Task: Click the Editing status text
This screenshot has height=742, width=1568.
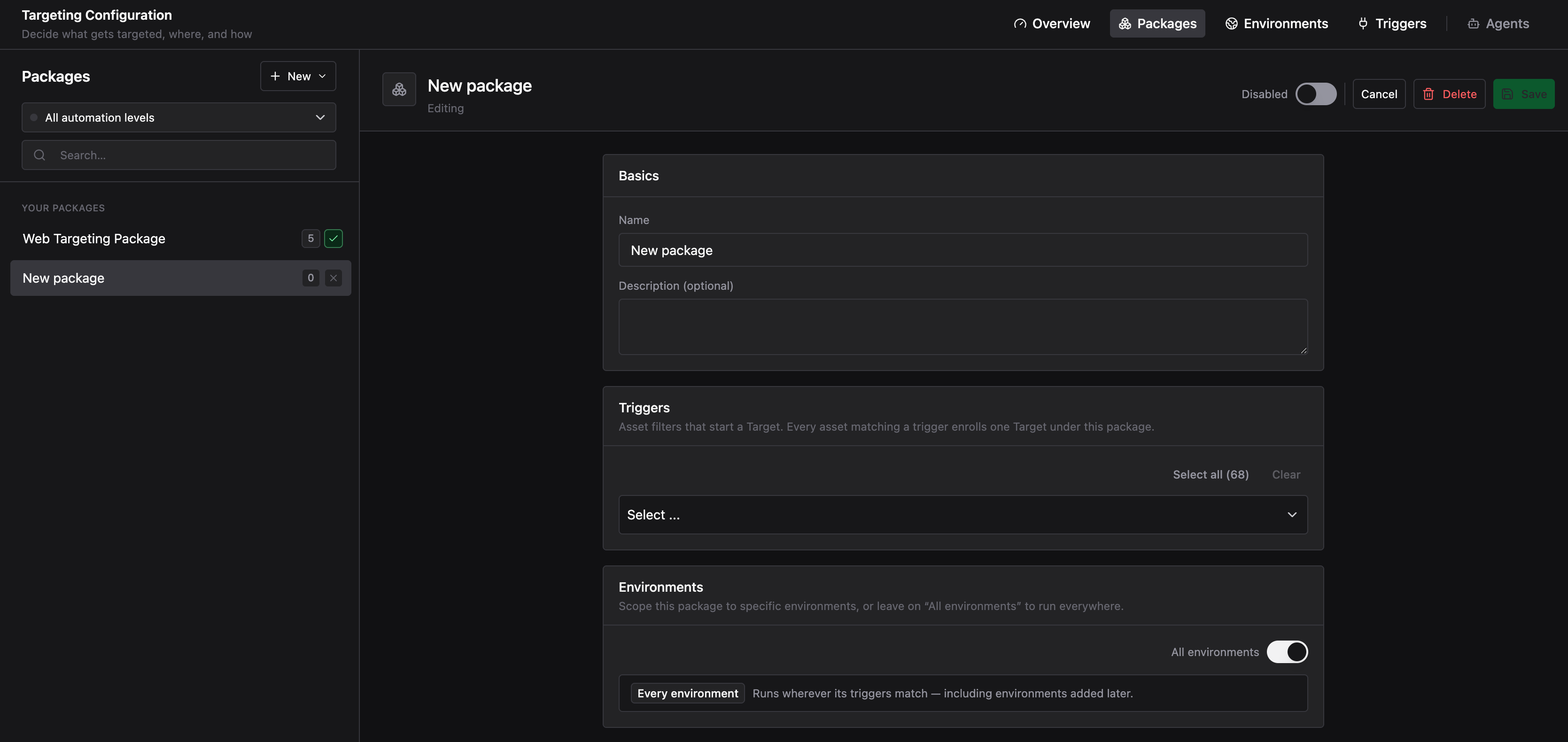Action: pyautogui.click(x=446, y=108)
